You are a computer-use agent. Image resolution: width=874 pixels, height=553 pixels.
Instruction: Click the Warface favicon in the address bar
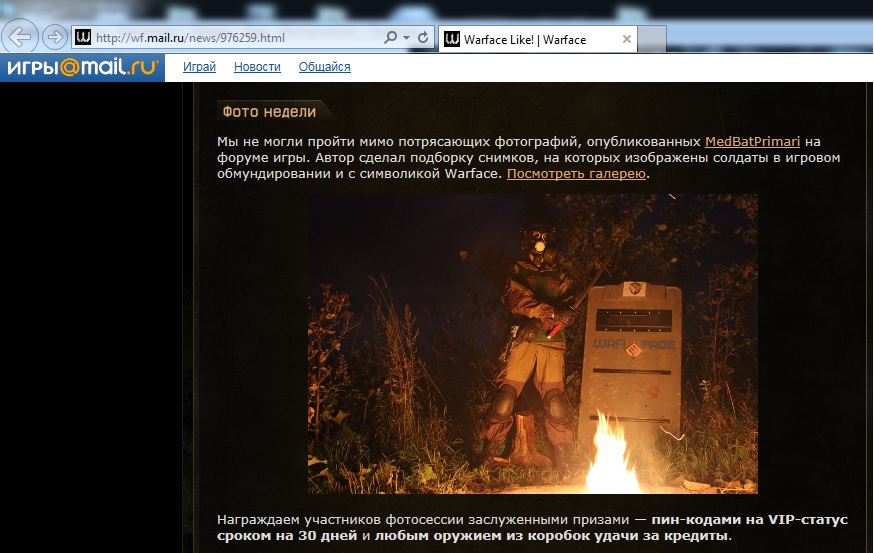pyautogui.click(x=83, y=37)
